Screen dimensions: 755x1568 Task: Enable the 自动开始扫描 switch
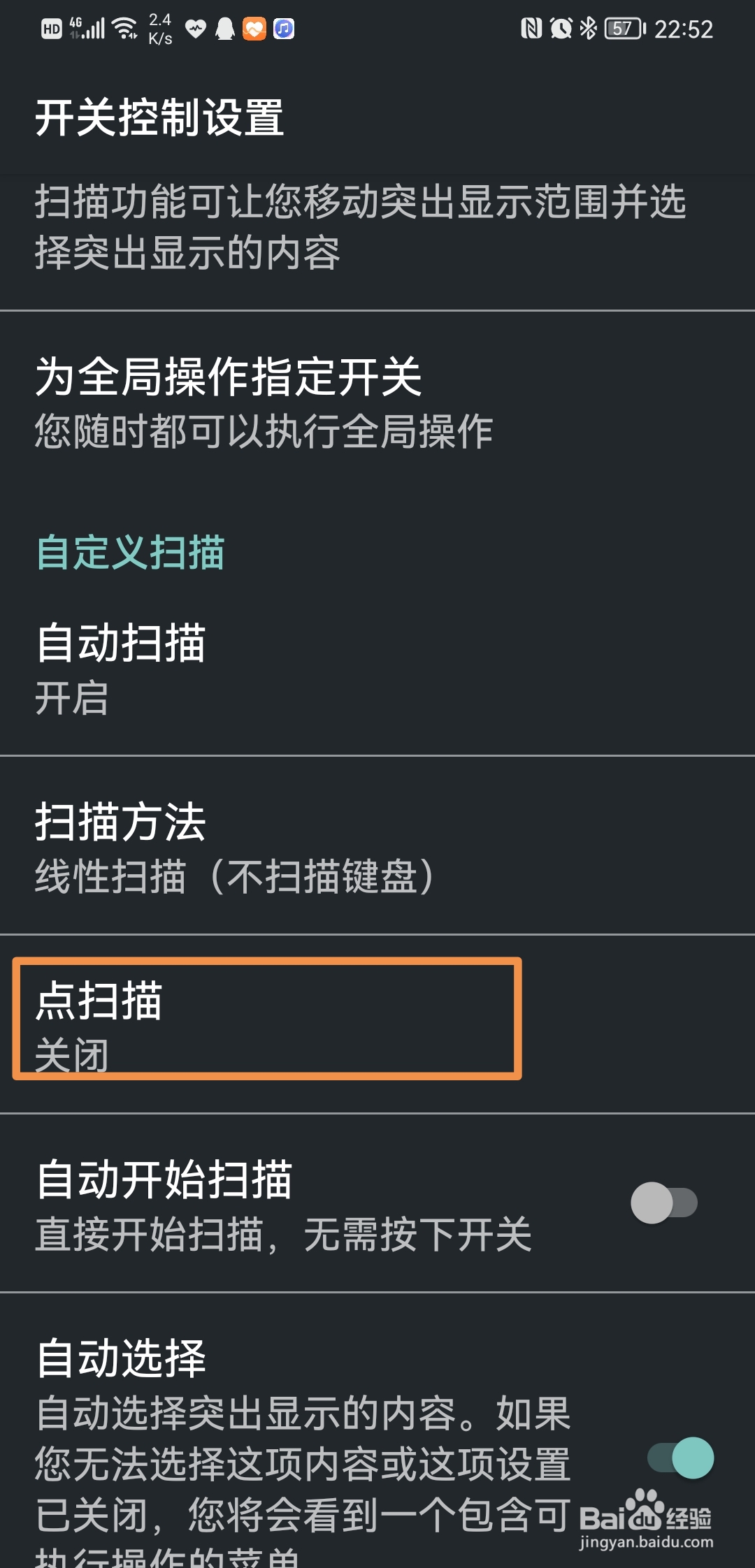tap(663, 1203)
